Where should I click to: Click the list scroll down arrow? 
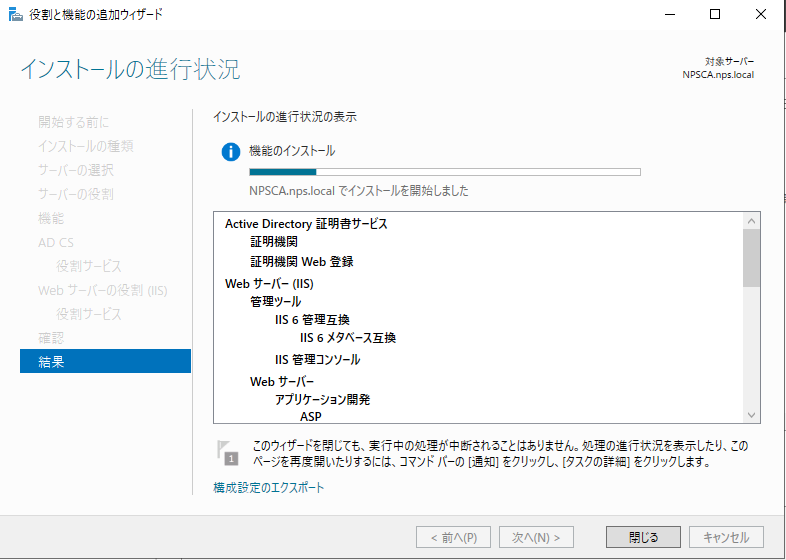point(751,415)
